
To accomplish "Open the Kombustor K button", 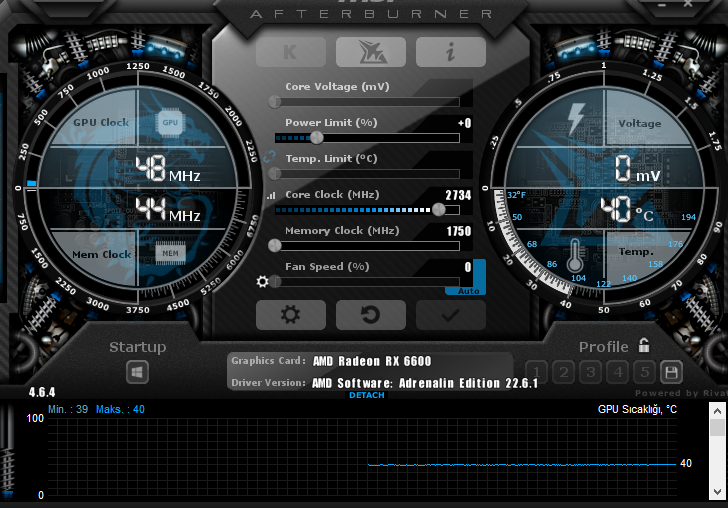I will (x=291, y=52).
